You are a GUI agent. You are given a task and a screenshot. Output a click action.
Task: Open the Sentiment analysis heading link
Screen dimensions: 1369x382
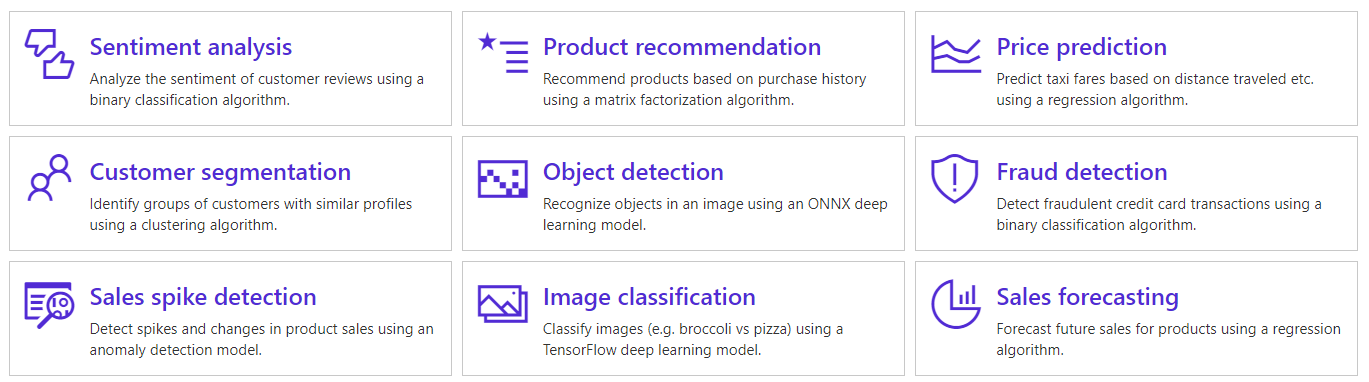(191, 47)
